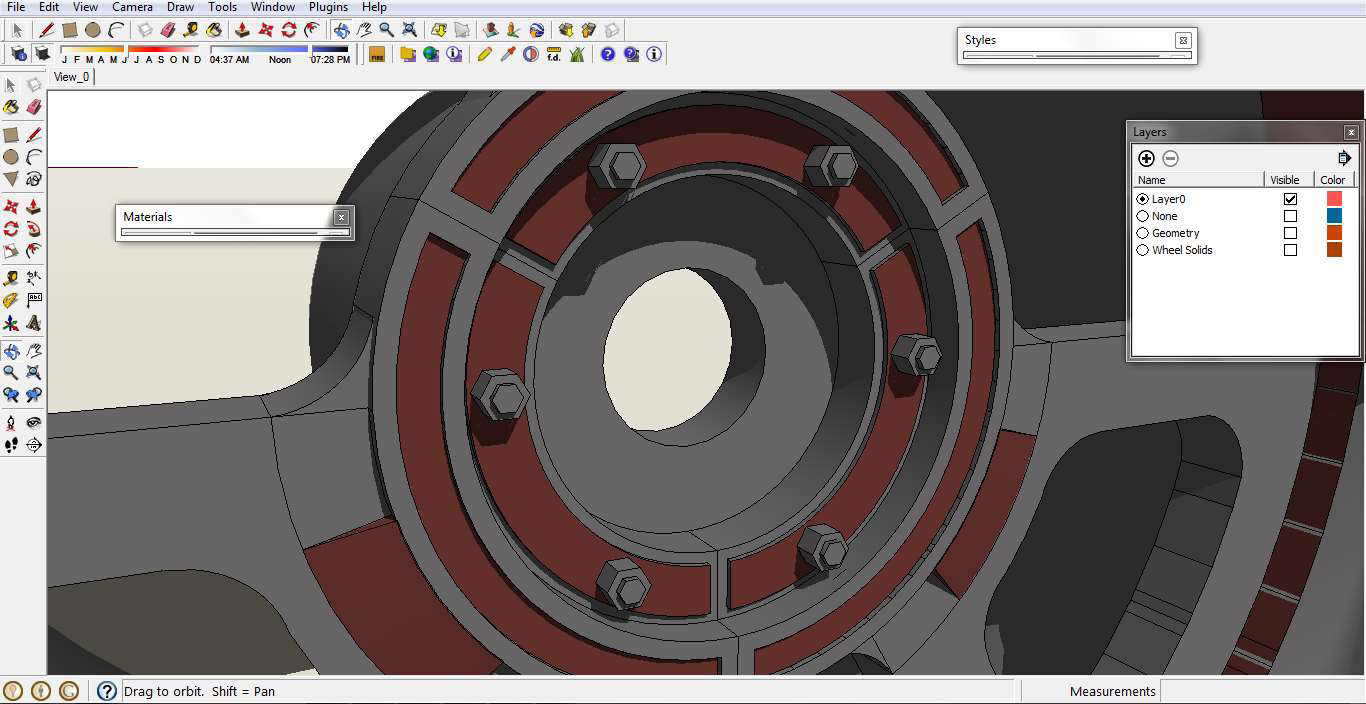Click the blue None layer color swatch
1366x704 pixels.
[x=1334, y=216]
